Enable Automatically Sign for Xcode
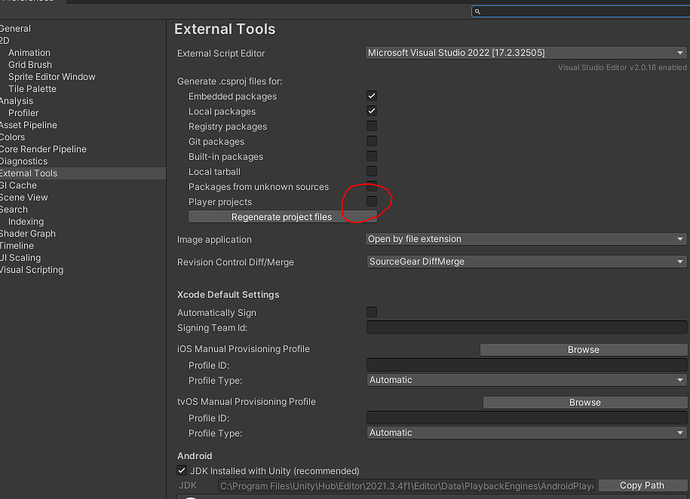The image size is (690, 499). pos(372,312)
